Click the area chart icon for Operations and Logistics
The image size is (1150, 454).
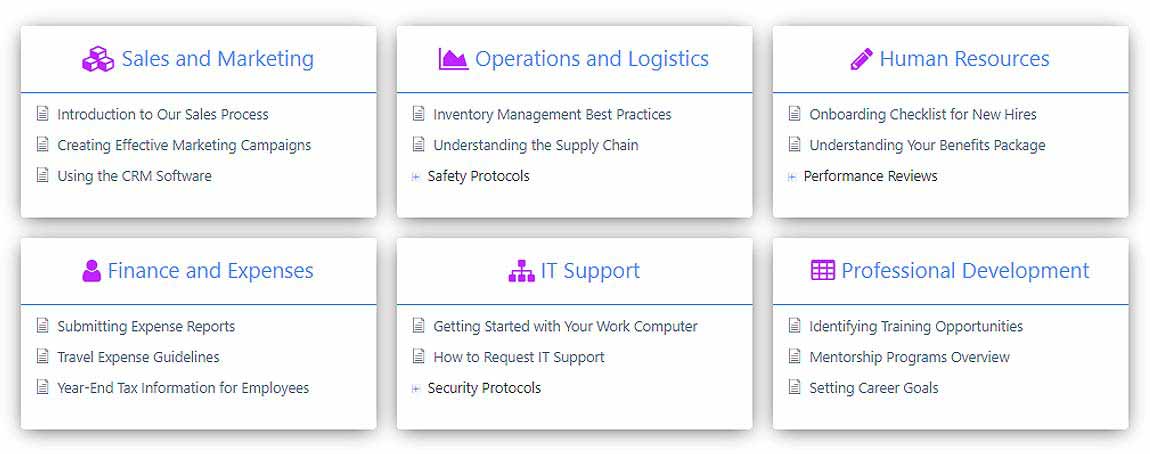(453, 60)
